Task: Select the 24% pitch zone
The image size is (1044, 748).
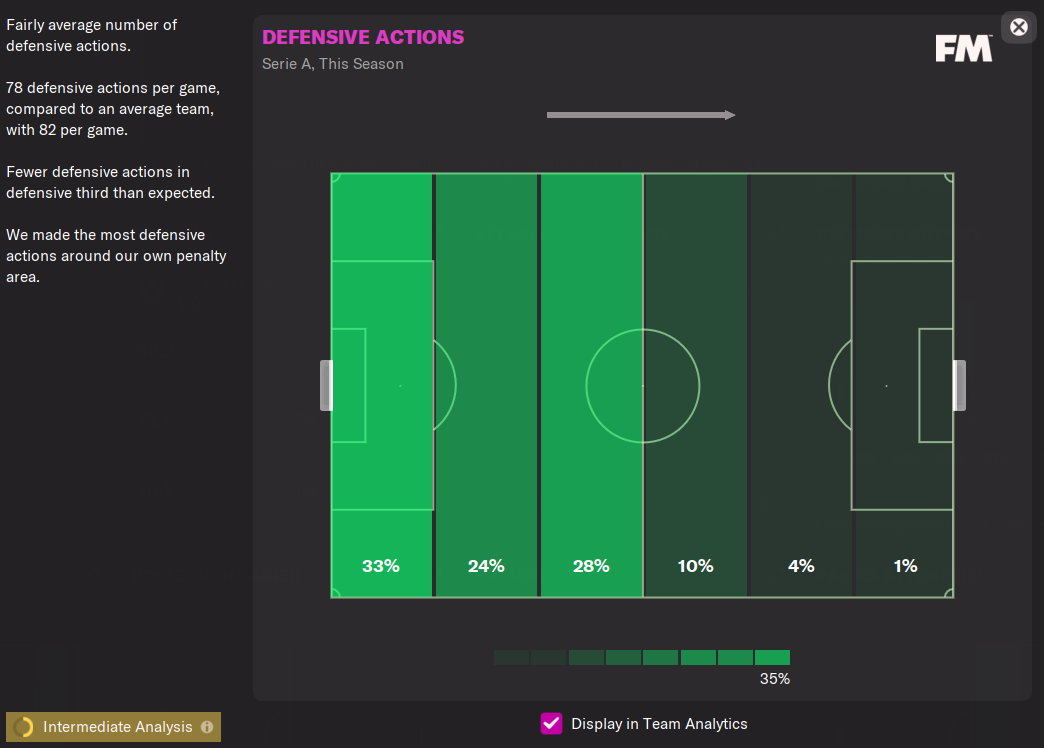Action: click(x=486, y=386)
